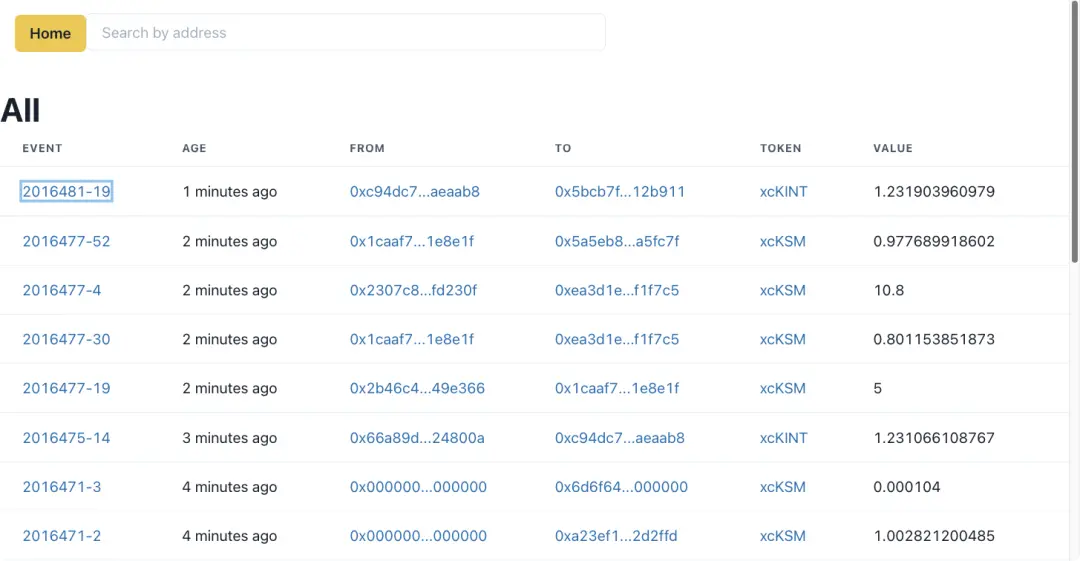Viewport: 1080px width, 561px height.
Task: Open event 2016477-52 details
Action: [x=66, y=241]
